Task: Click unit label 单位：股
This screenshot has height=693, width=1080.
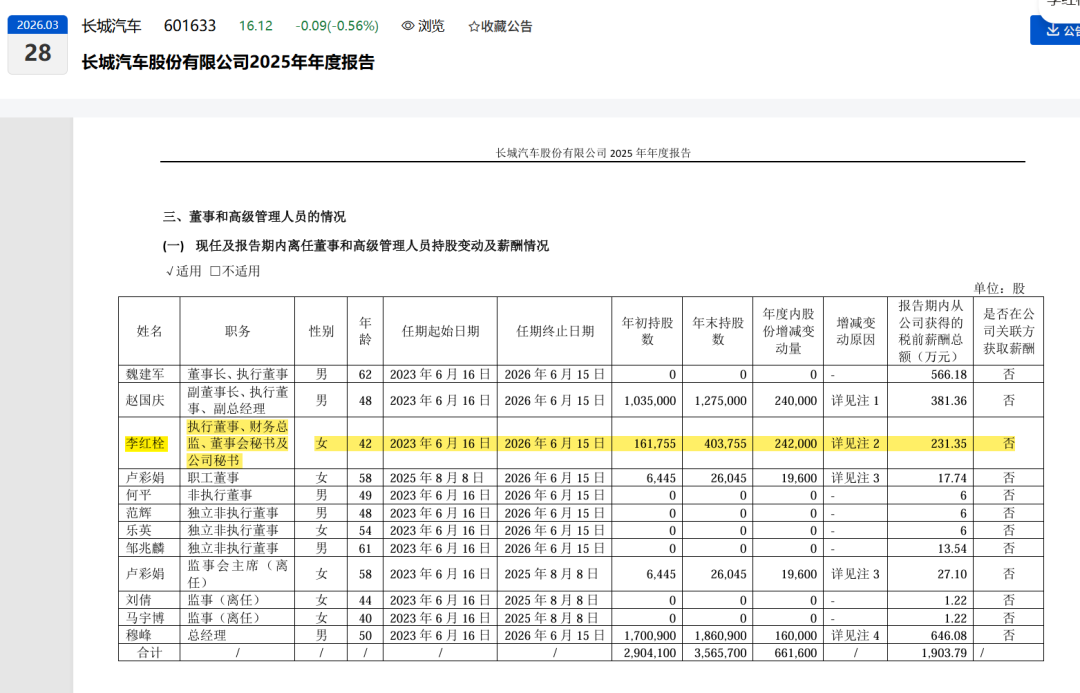Action: [999, 289]
